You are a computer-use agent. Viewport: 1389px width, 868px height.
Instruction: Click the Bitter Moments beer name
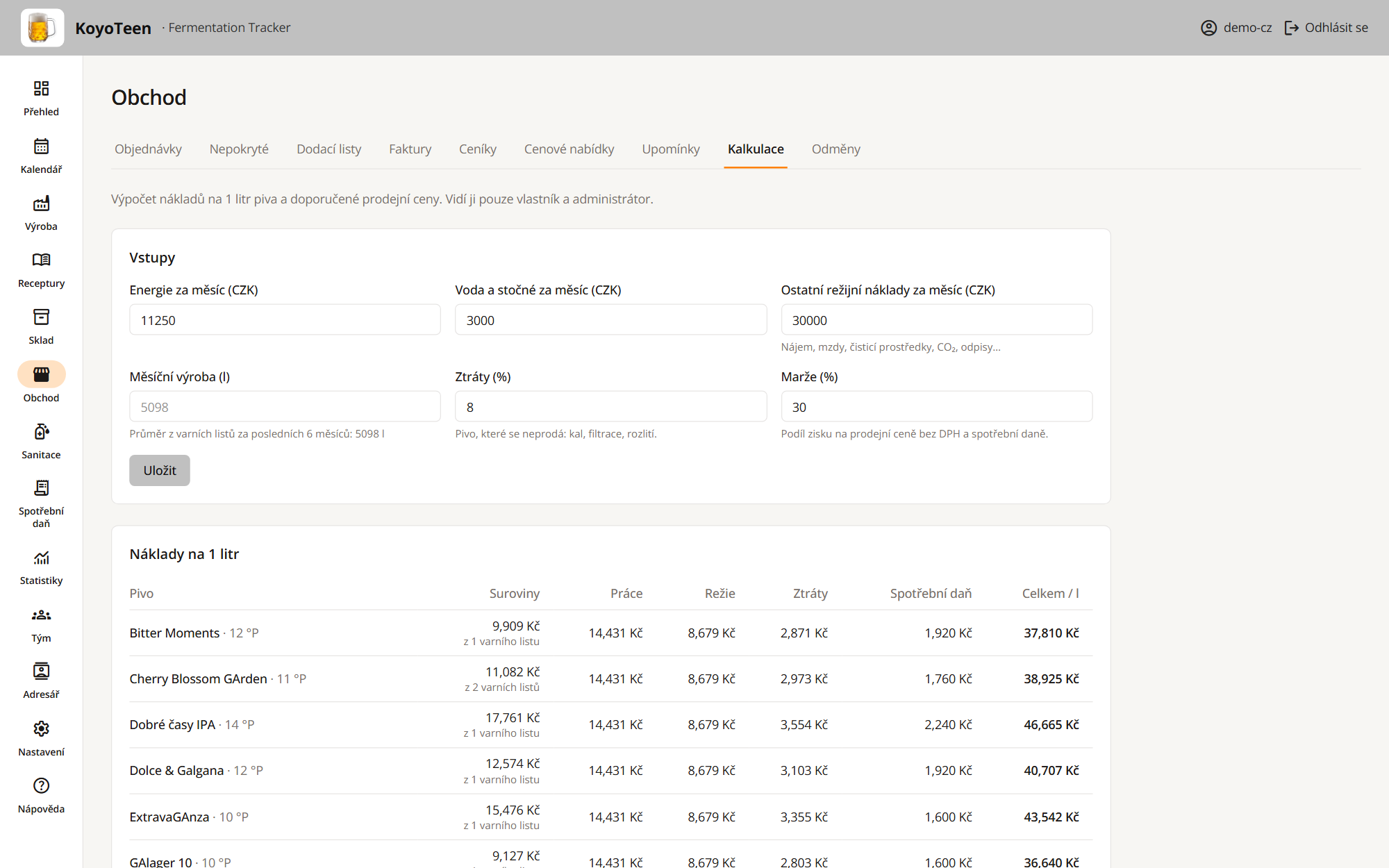tap(174, 633)
